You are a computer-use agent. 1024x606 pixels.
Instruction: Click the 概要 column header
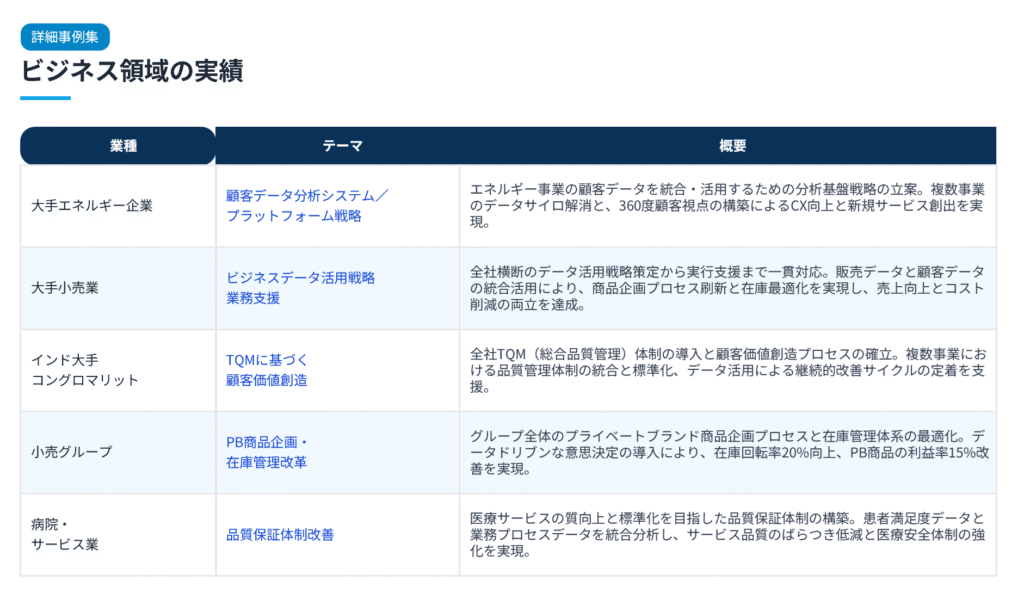click(x=732, y=146)
